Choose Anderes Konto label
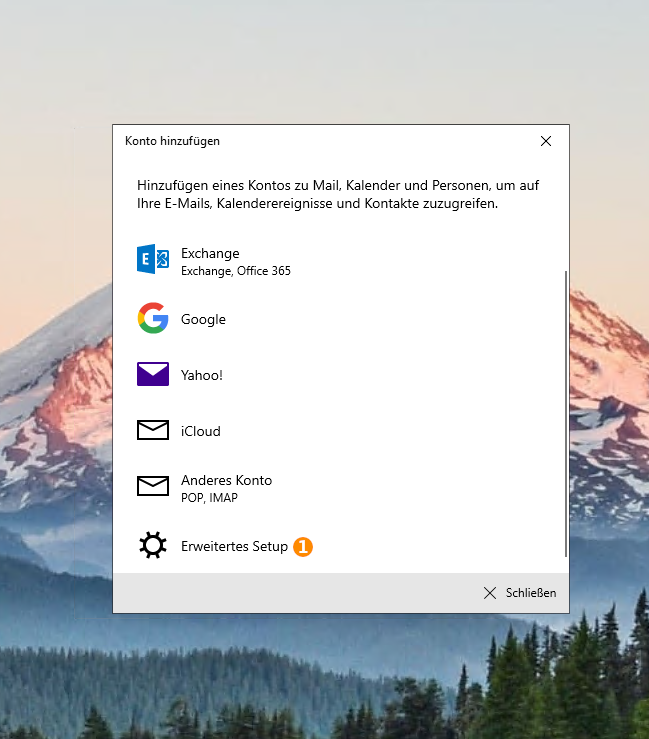 [227, 480]
